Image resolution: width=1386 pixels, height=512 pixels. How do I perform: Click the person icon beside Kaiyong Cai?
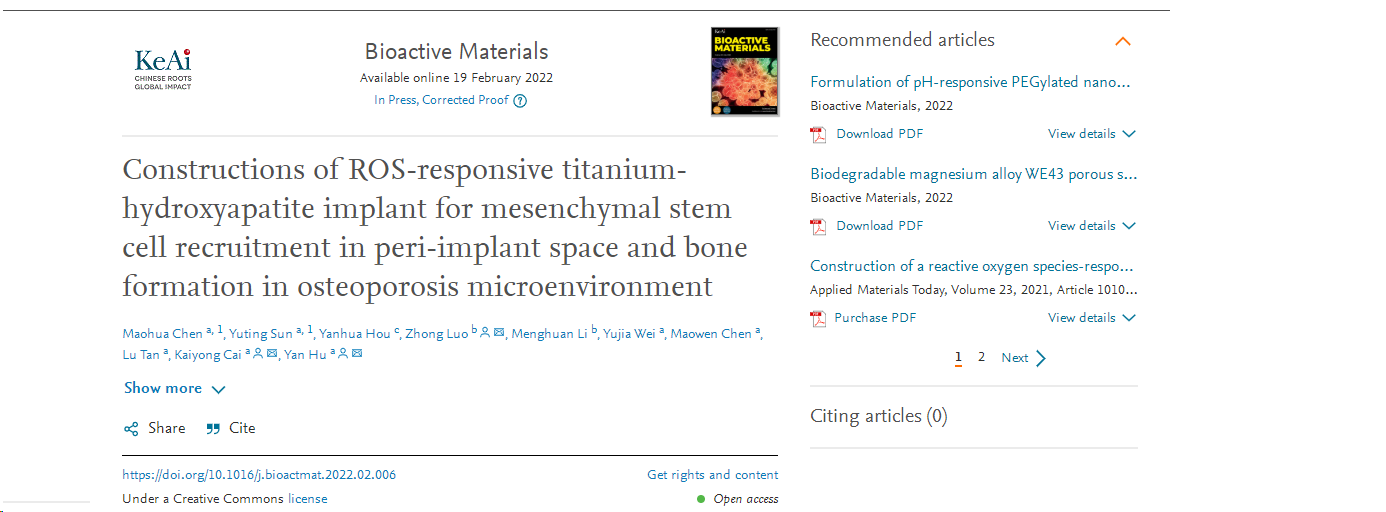click(258, 354)
